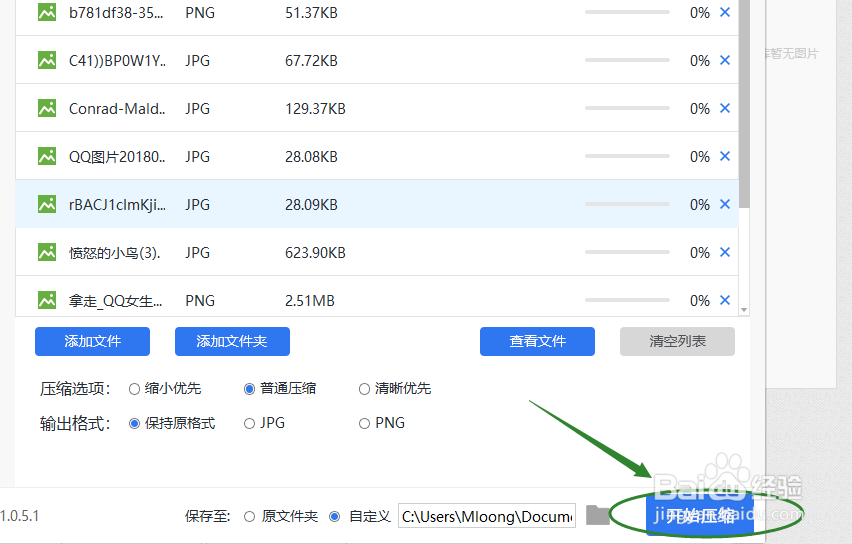Click the save path input field
This screenshot has width=852, height=544.
[x=487, y=516]
